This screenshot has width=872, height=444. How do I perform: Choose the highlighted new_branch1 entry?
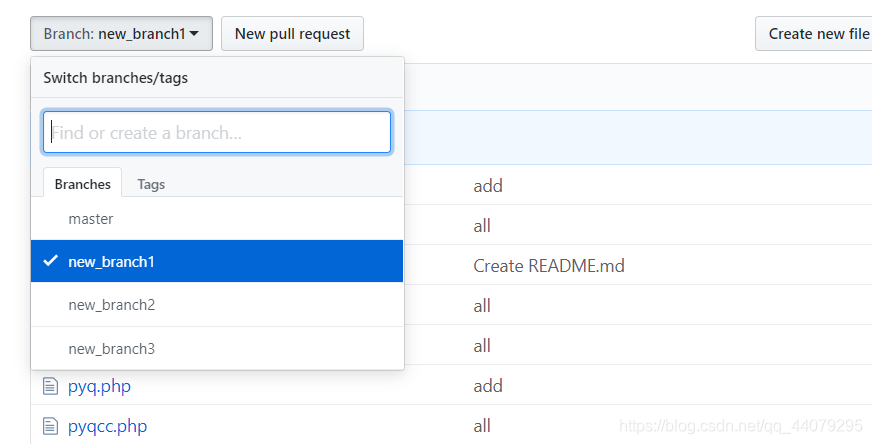[x=217, y=262]
